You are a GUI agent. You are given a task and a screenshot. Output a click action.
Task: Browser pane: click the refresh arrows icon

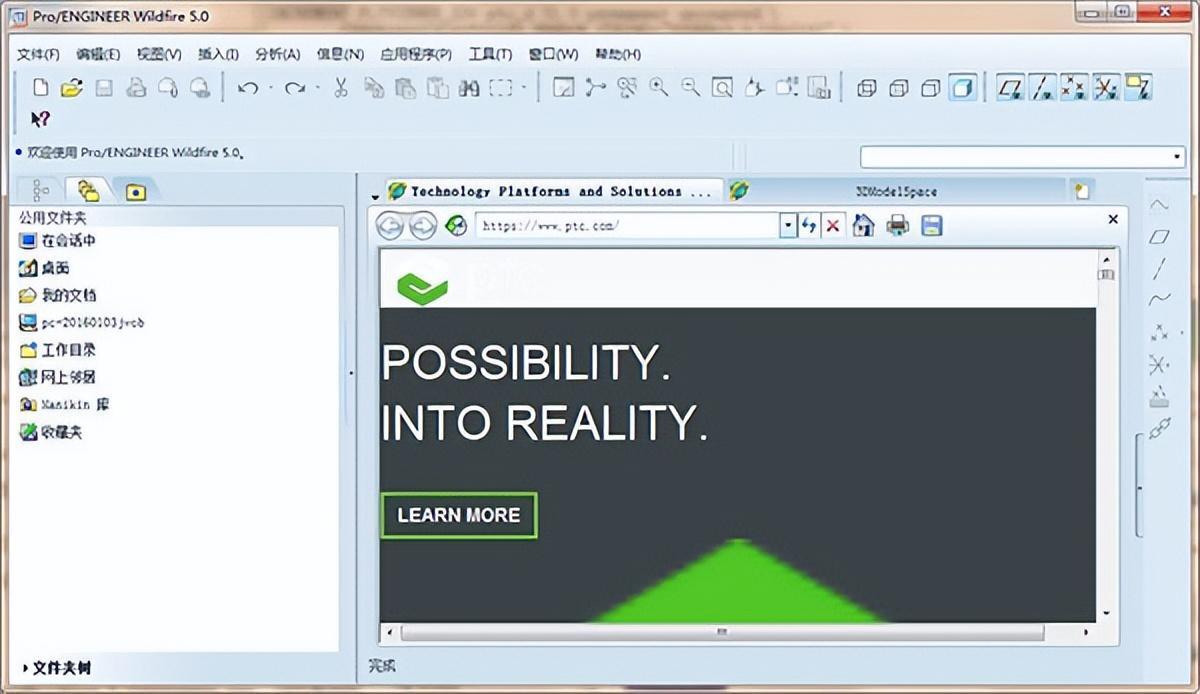(x=809, y=225)
